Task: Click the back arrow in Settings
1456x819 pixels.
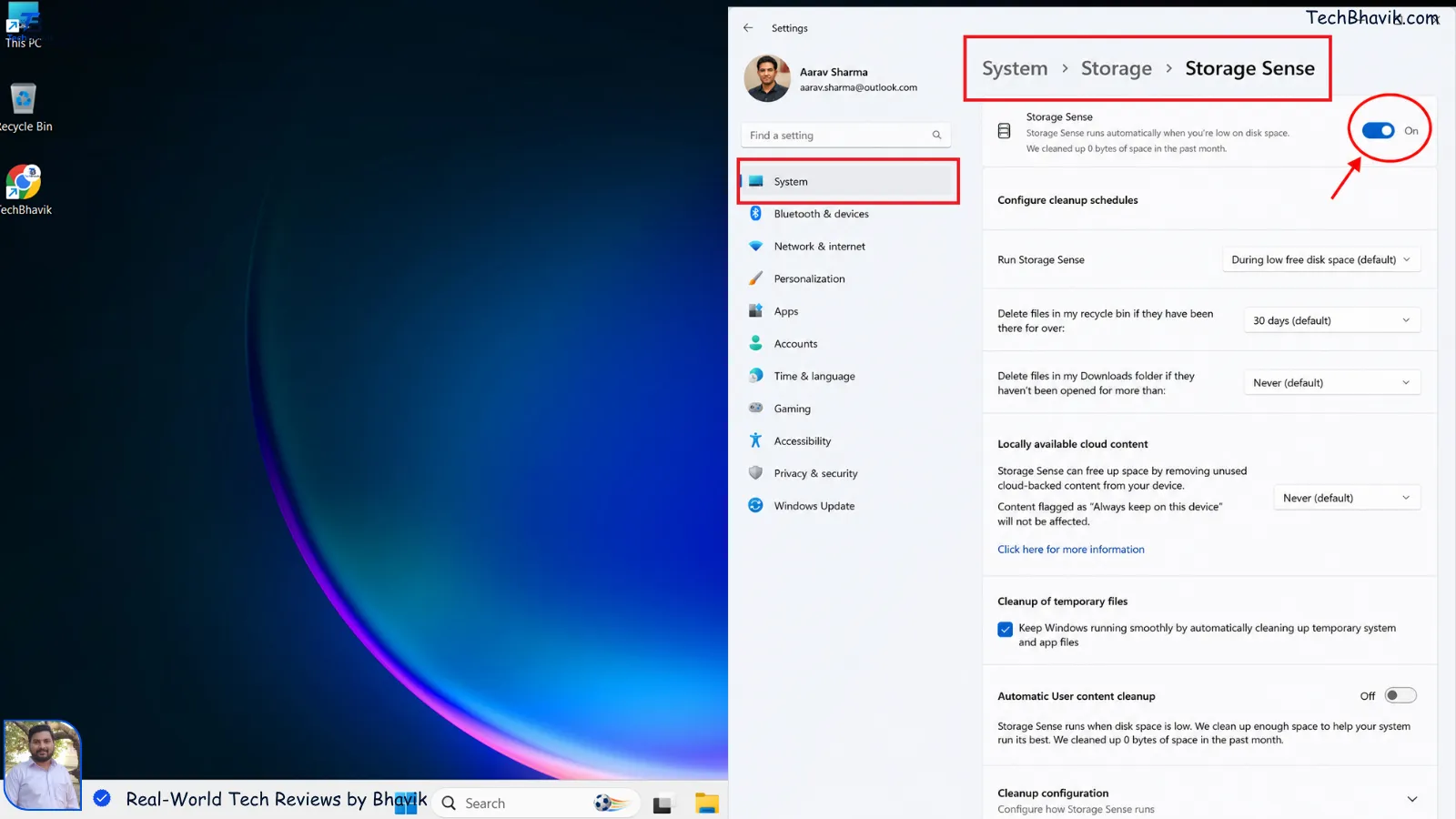Action: click(748, 28)
